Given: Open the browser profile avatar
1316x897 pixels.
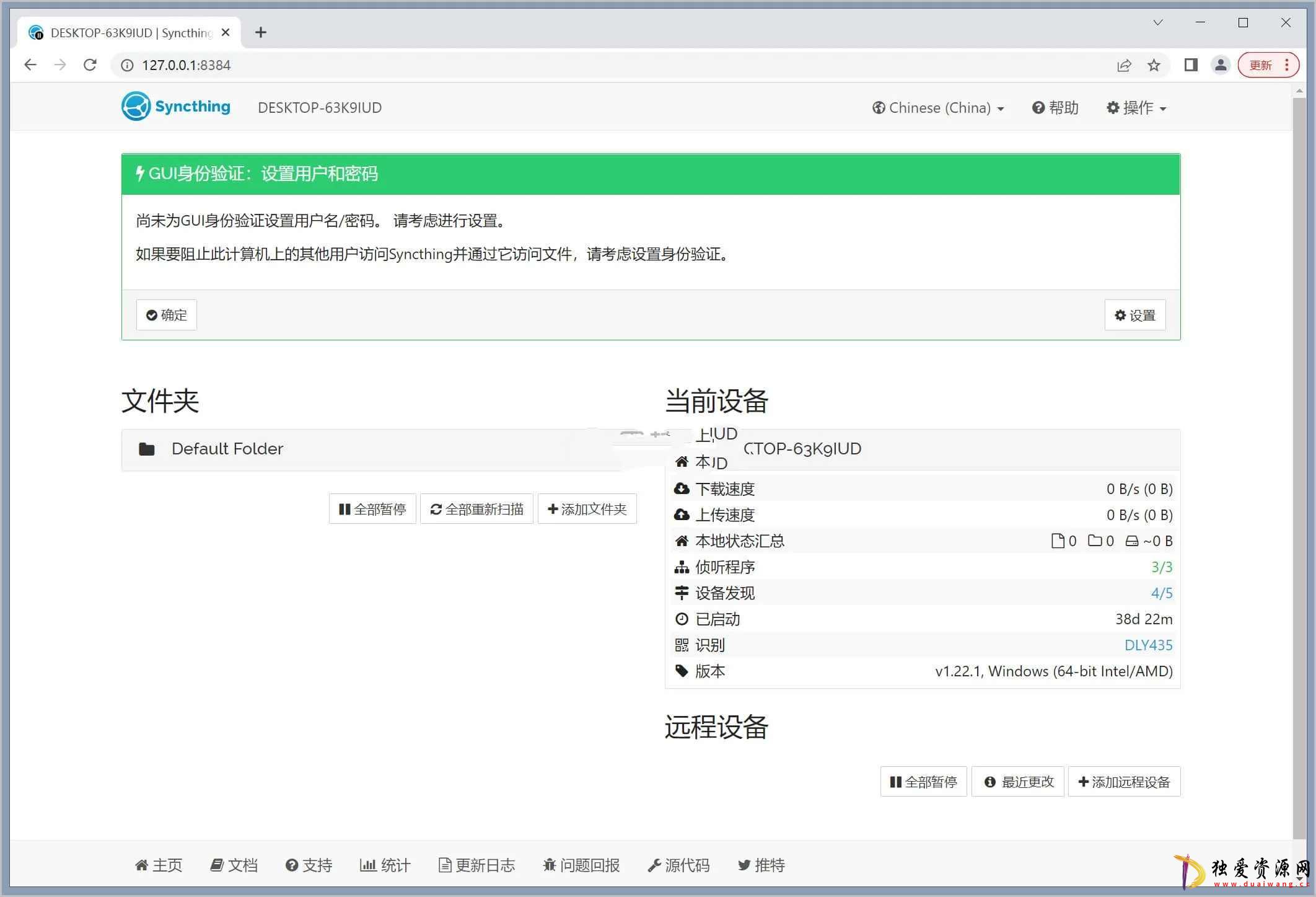Looking at the screenshot, I should click(1221, 65).
